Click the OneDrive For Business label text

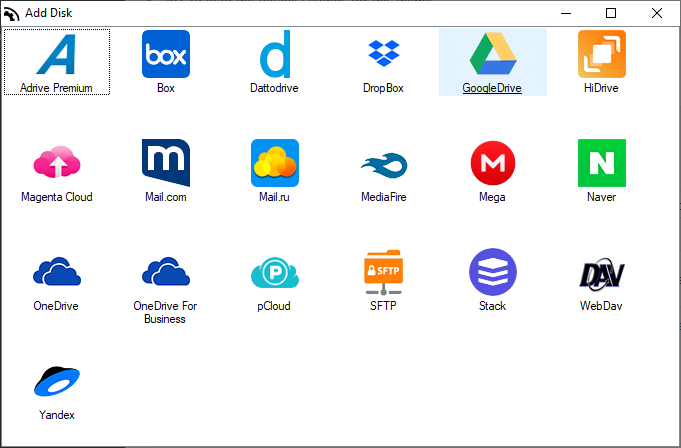(165, 313)
